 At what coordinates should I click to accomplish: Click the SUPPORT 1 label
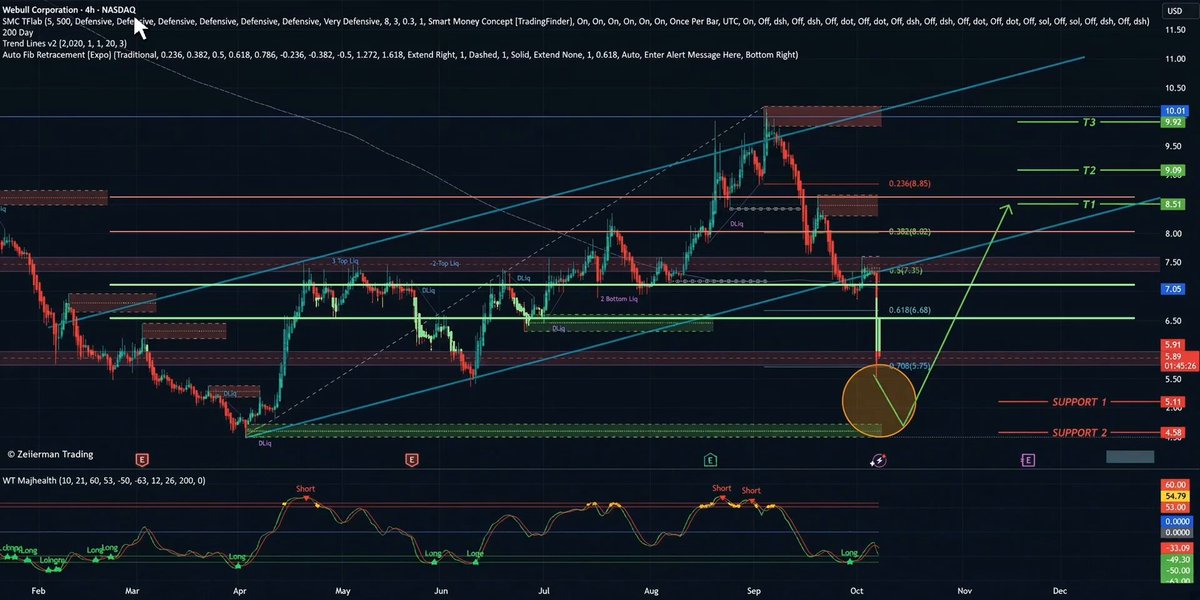(1079, 402)
